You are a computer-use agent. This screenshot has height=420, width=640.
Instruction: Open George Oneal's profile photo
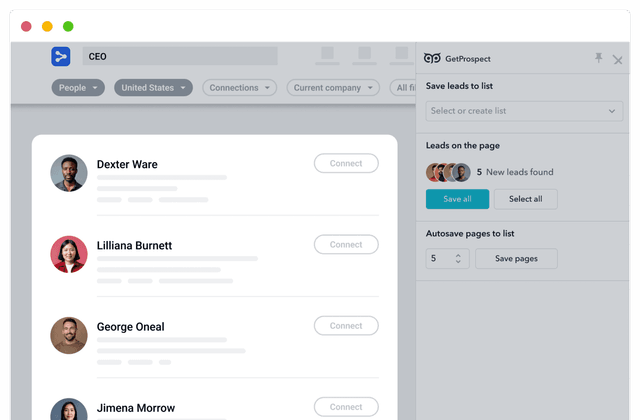[x=69, y=336]
